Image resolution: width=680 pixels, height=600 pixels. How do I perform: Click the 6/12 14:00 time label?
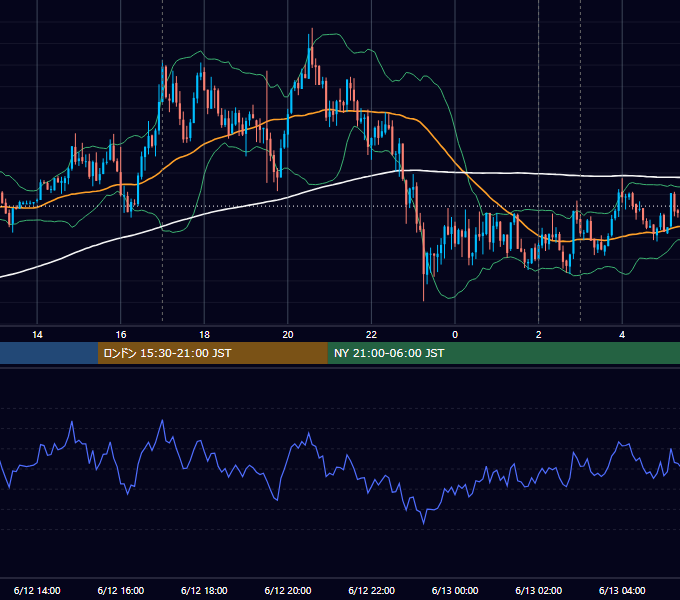[x=37, y=590]
